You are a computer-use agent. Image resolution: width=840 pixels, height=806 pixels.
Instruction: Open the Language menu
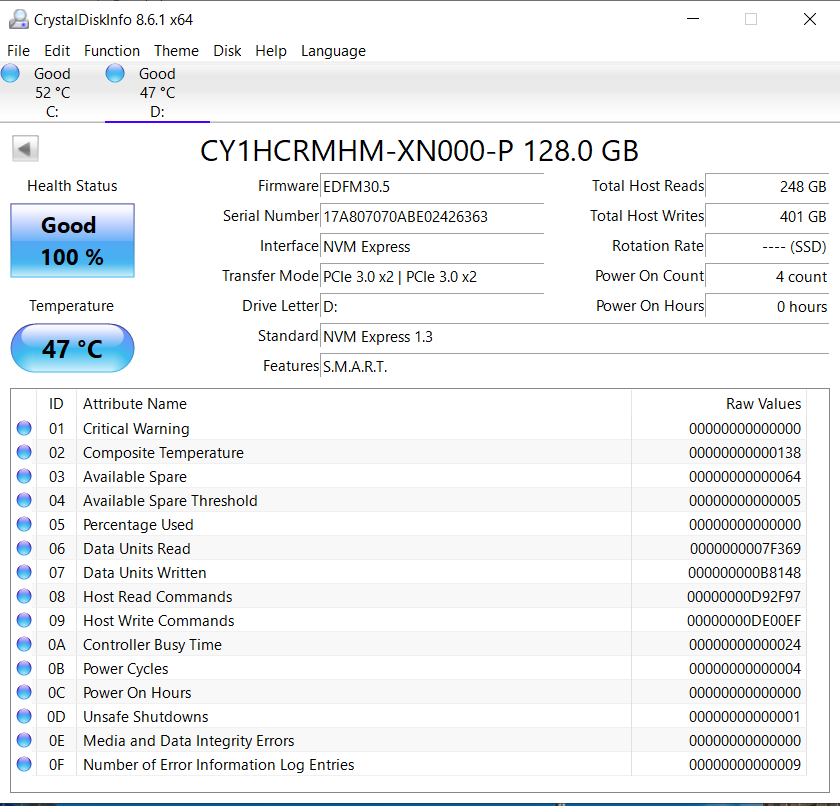(x=333, y=51)
